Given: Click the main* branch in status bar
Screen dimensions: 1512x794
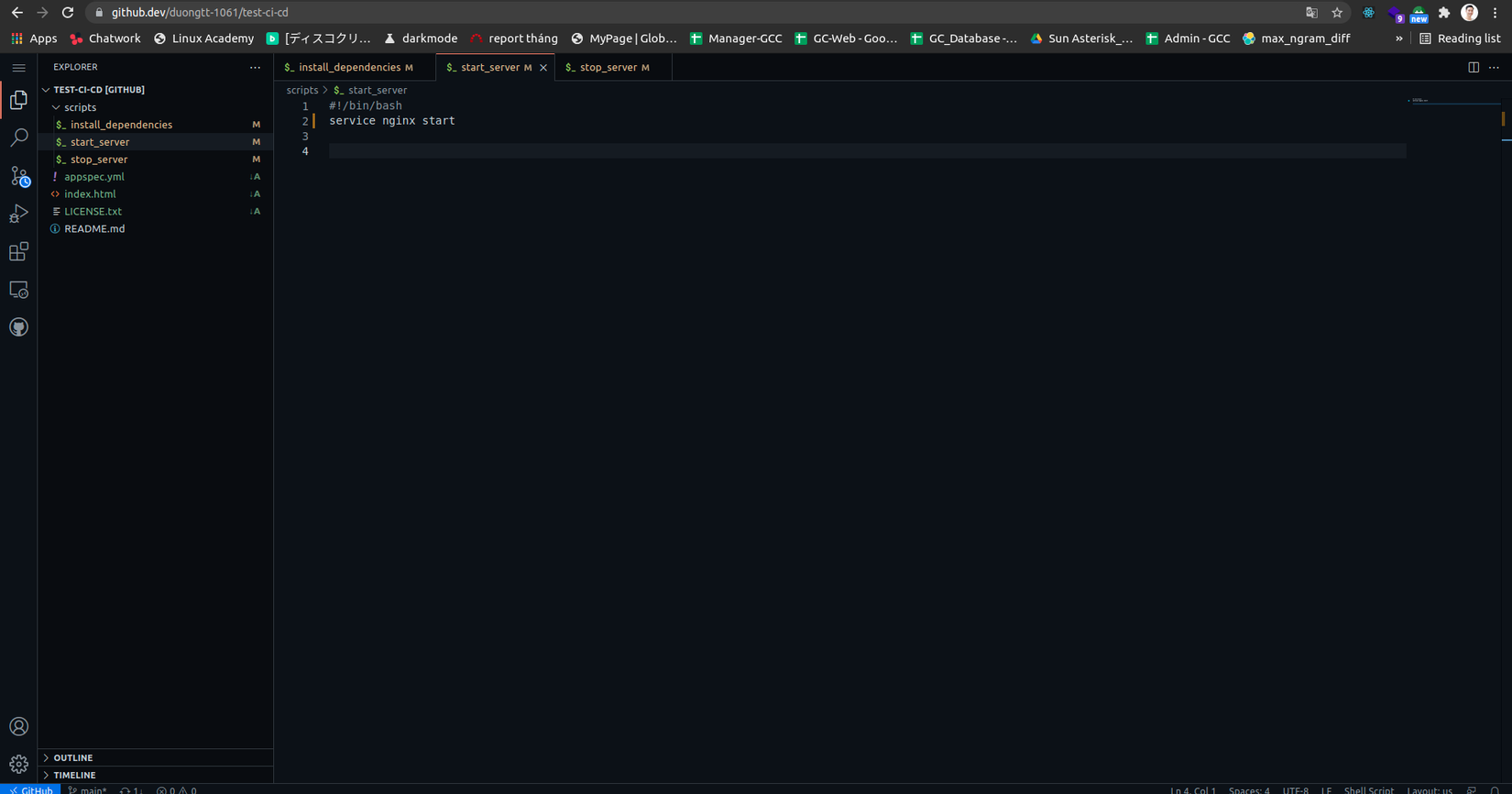Looking at the screenshot, I should (88, 788).
